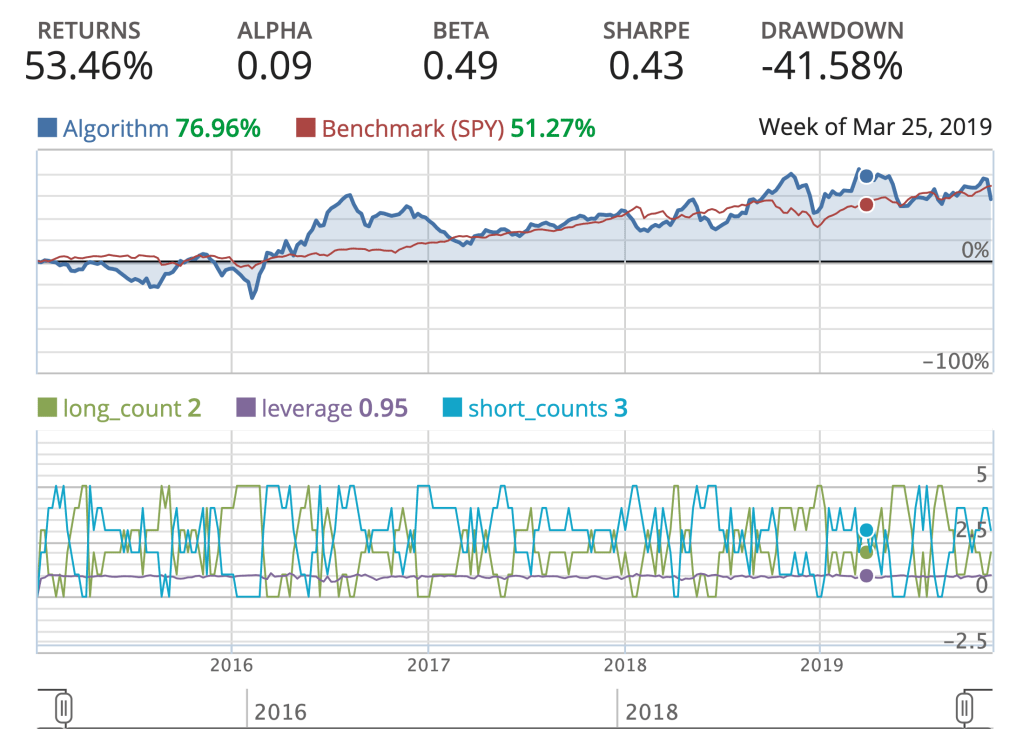Select the green long_count point marker
1023x729 pixels.
(866, 552)
